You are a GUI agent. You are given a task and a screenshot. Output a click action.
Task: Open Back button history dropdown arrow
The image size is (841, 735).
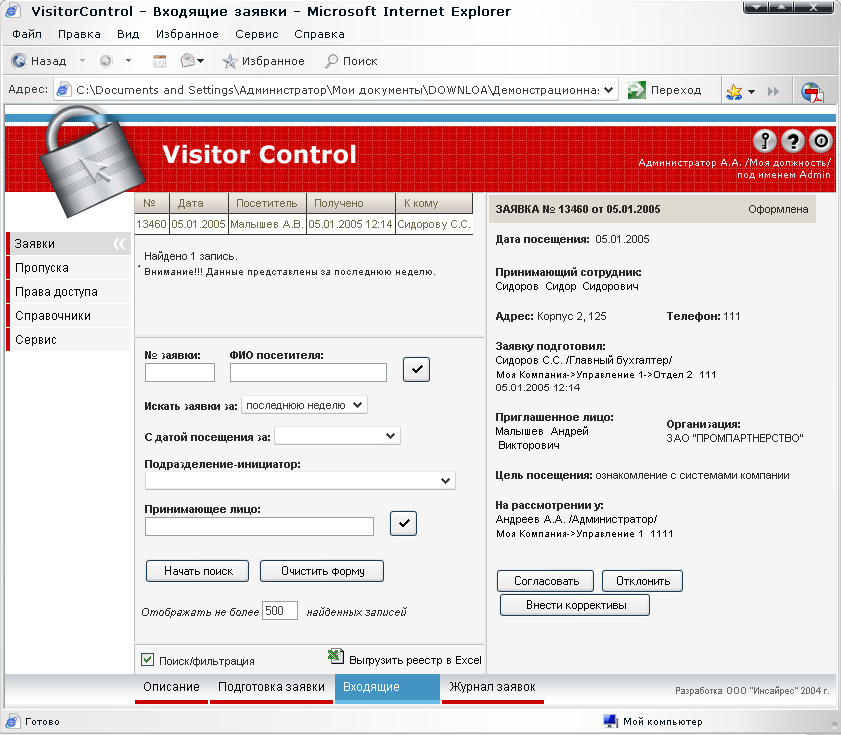click(x=83, y=61)
